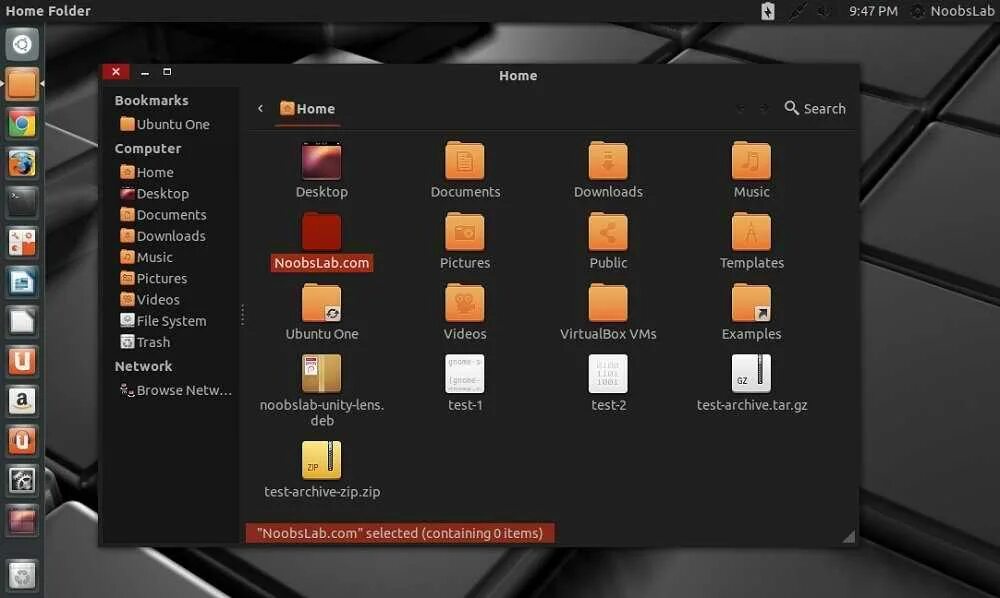Open the Downloads folder icon in grid
Screen dimensions: 1000x598
click(x=608, y=161)
